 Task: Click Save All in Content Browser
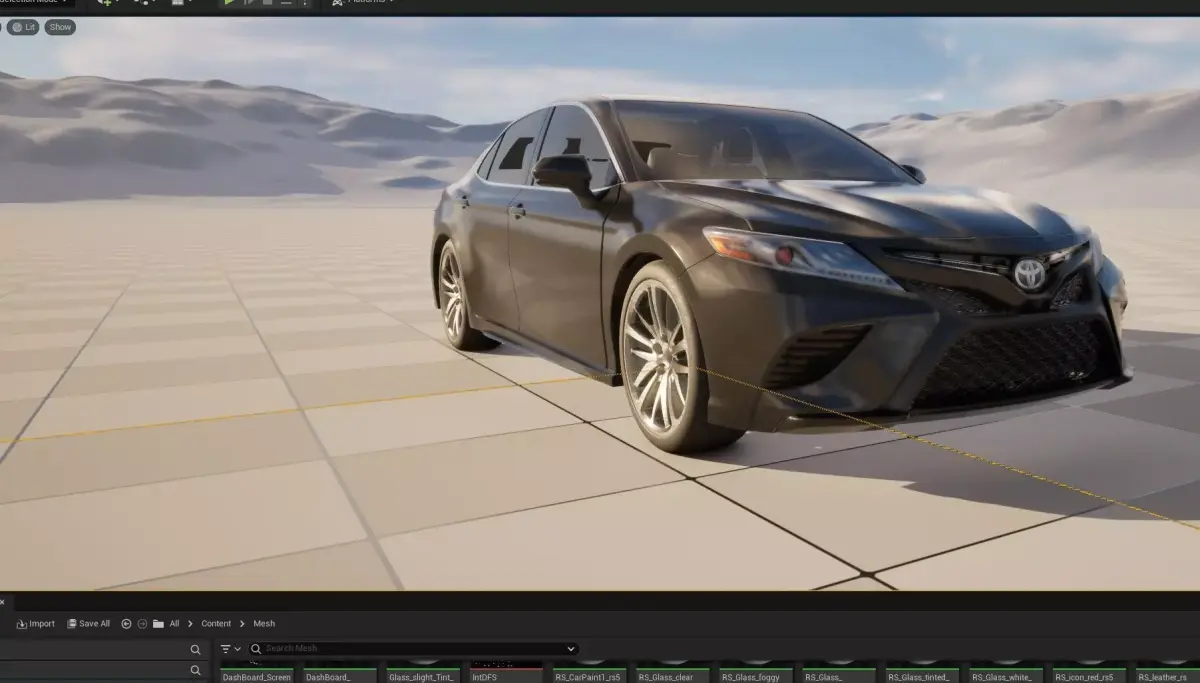[x=88, y=623]
